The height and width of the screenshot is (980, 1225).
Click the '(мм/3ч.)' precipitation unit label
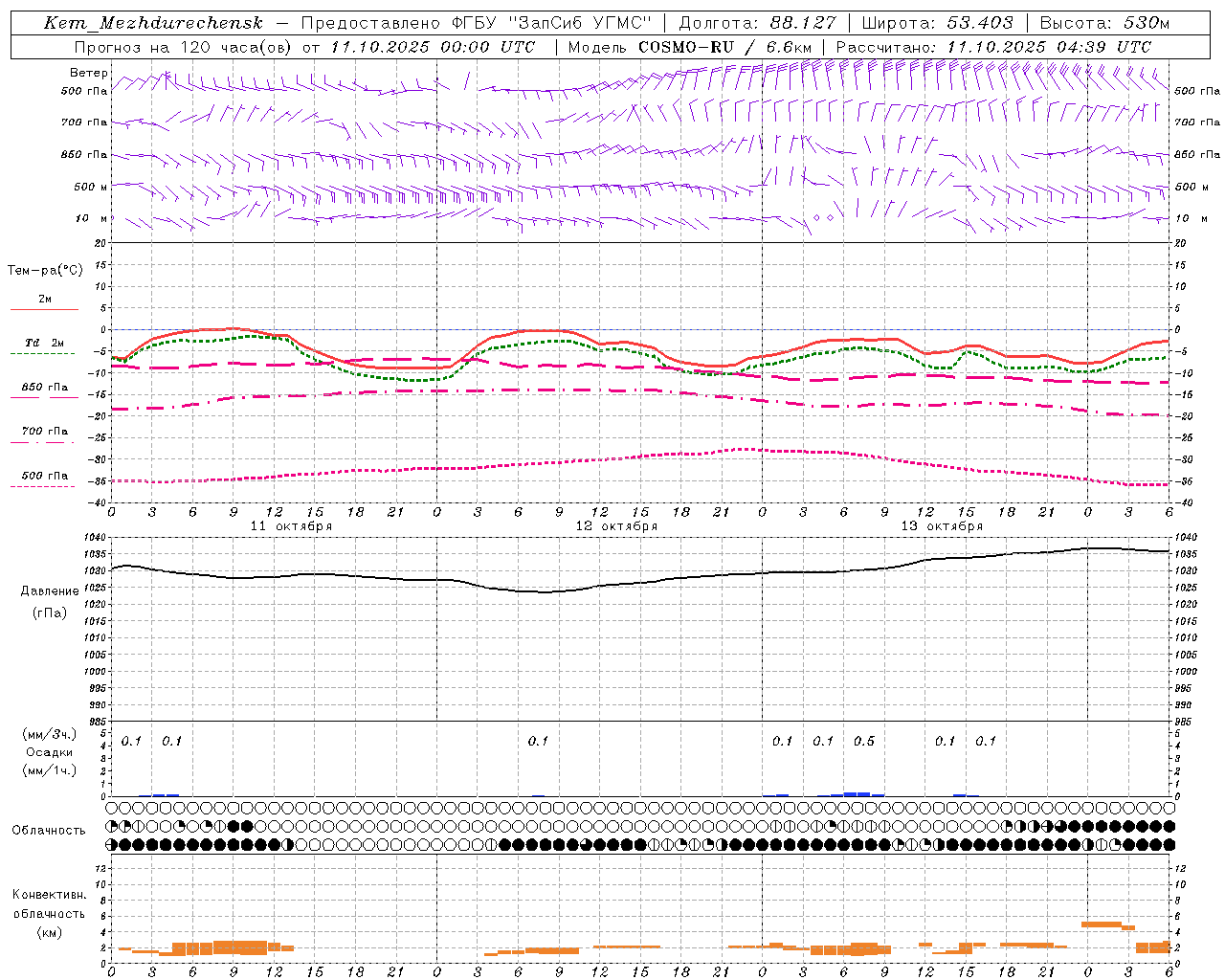coord(50,734)
